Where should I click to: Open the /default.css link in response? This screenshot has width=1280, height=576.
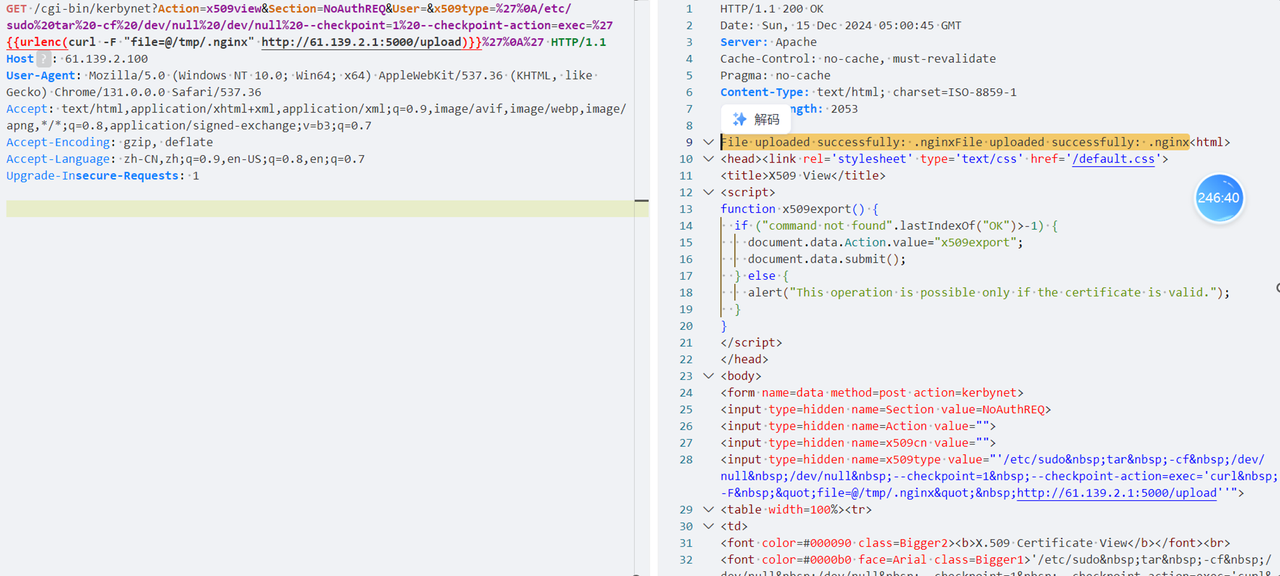tap(1113, 159)
